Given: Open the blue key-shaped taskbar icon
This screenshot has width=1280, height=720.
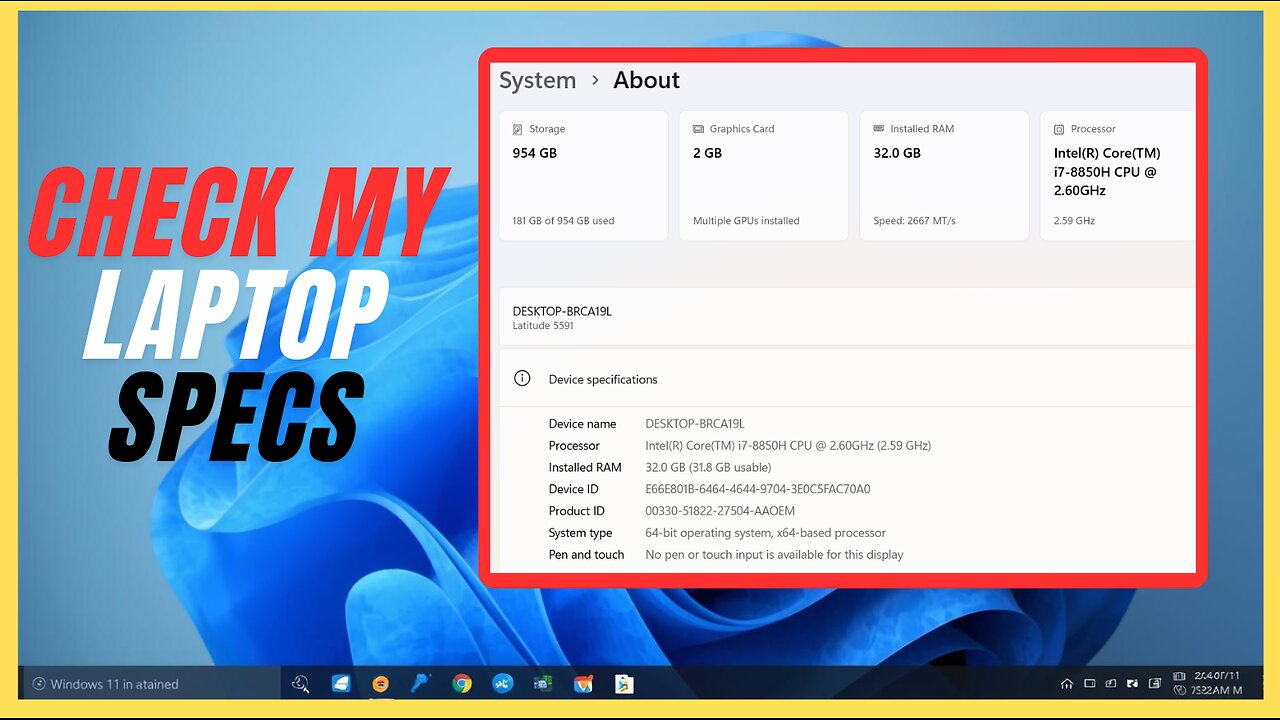Looking at the screenshot, I should click(x=421, y=684).
